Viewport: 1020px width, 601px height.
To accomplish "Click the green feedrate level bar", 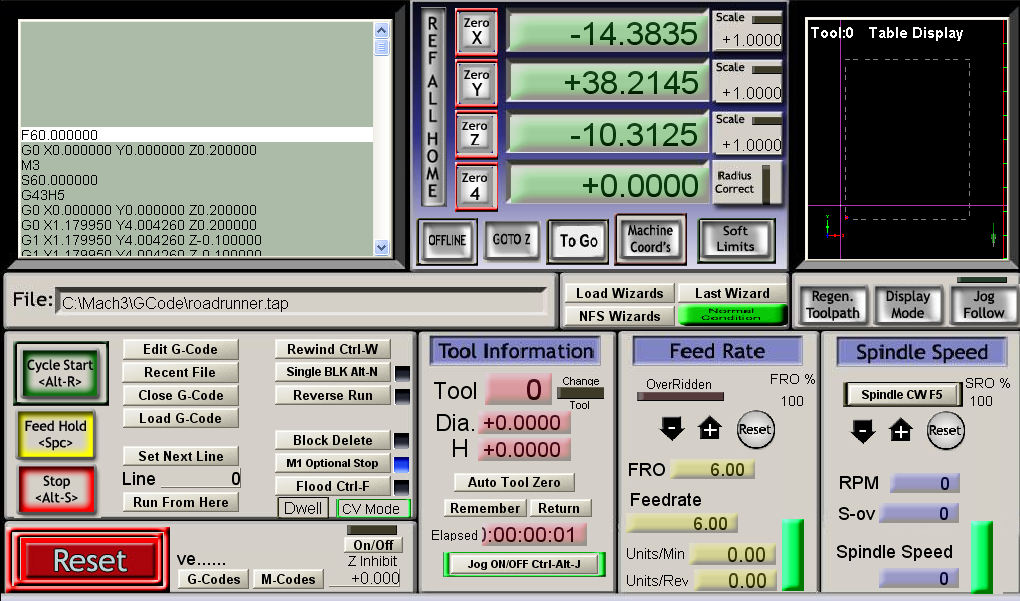I will click(792, 555).
